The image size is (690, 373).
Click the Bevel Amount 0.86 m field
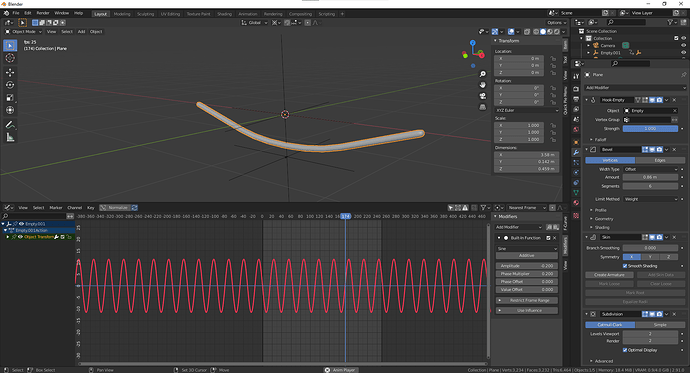[x=650, y=177]
